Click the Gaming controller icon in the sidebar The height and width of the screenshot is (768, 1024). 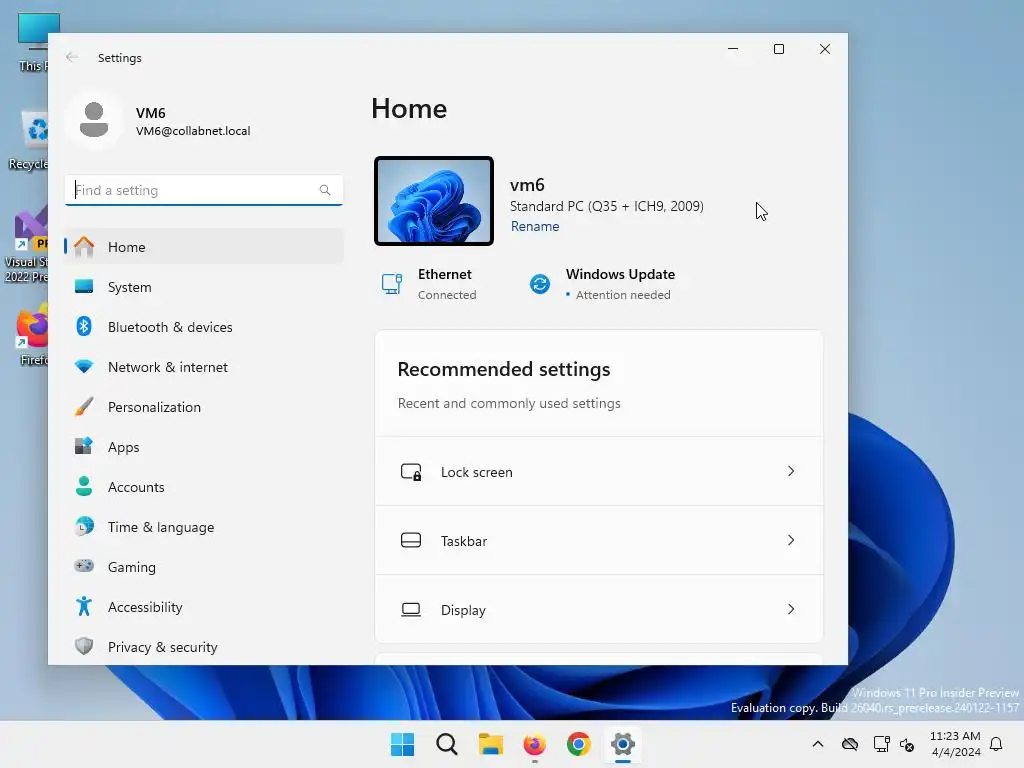point(84,566)
